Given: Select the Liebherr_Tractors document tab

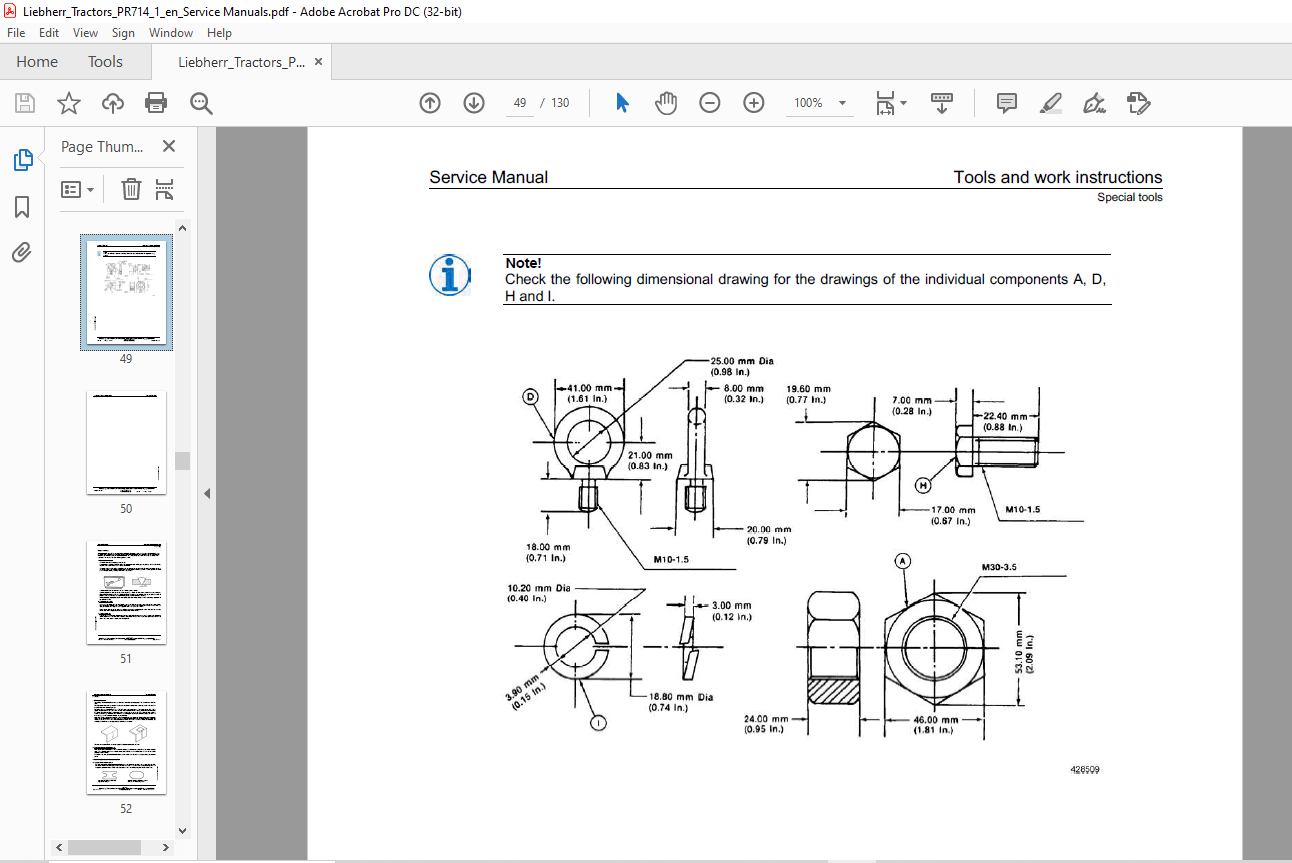Looking at the screenshot, I should pyautogui.click(x=241, y=62).
